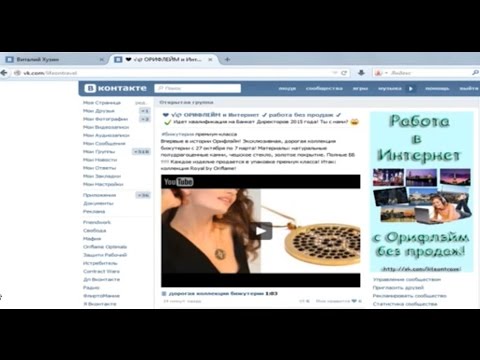Click the magnifier icon in Яндекс search box

475,73
